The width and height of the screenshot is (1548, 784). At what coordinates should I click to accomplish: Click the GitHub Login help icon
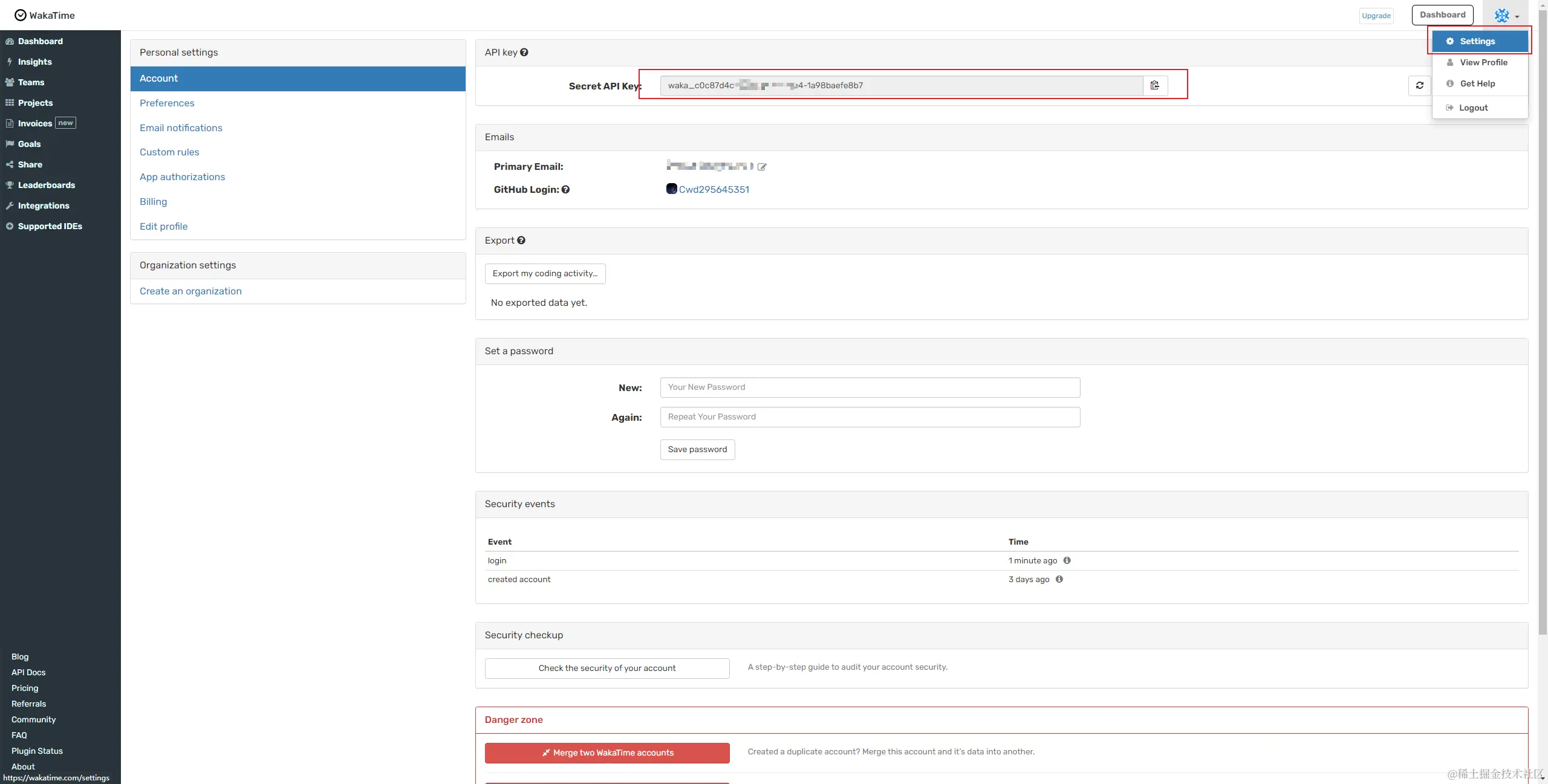[565, 190]
